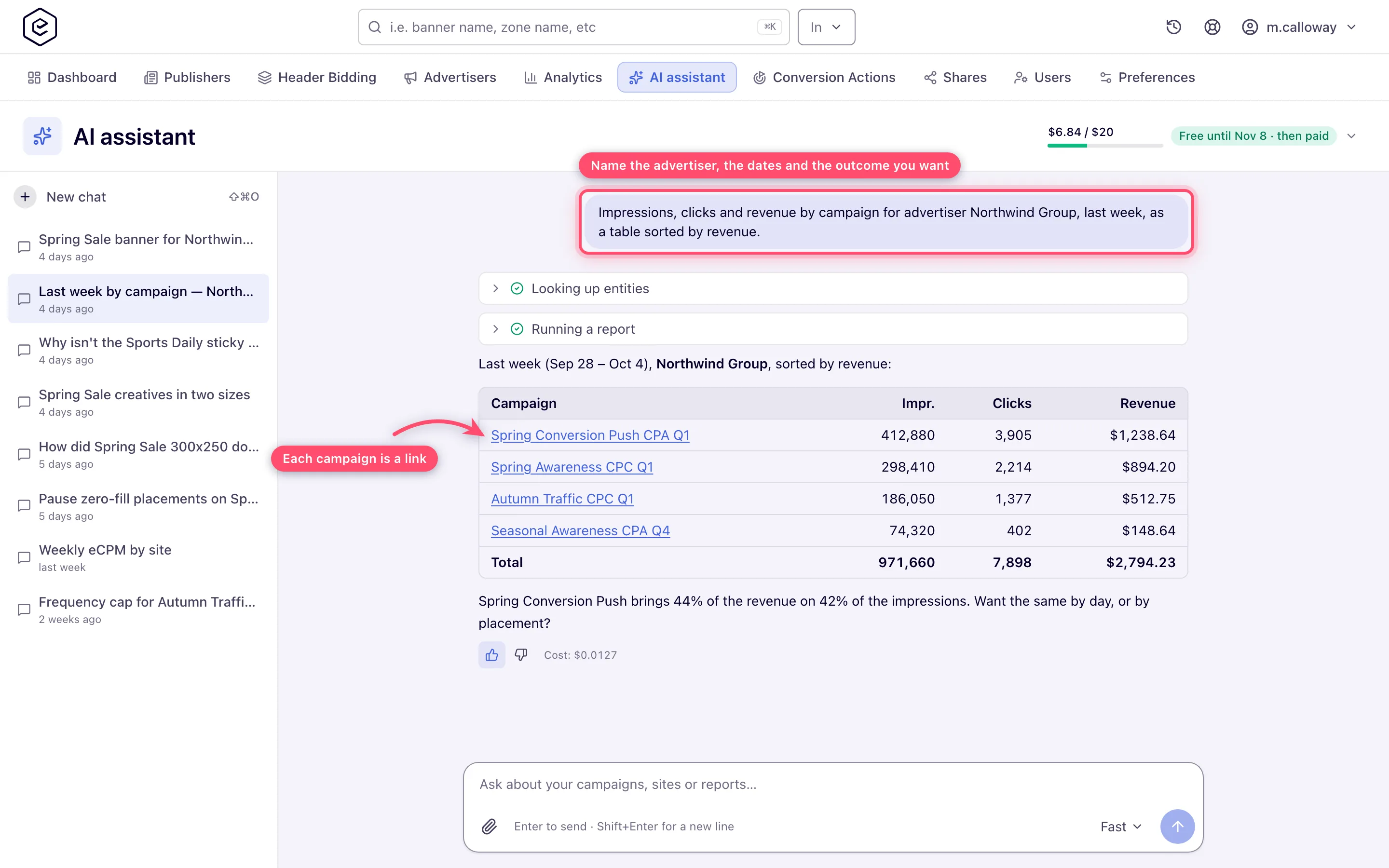The width and height of the screenshot is (1389, 868).
Task: Focus the banner name search field
Action: [573, 27]
